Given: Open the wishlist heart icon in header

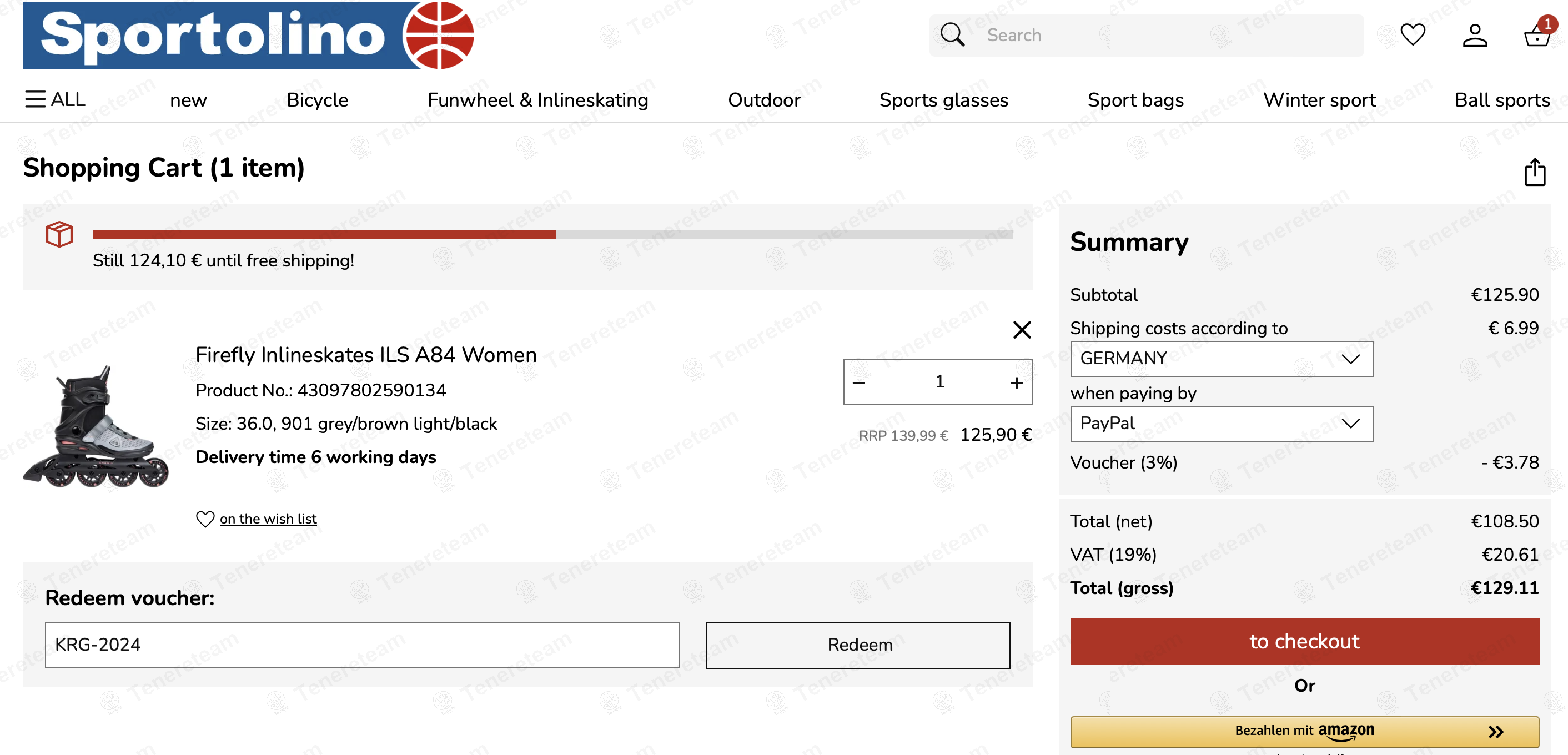Looking at the screenshot, I should tap(1413, 34).
